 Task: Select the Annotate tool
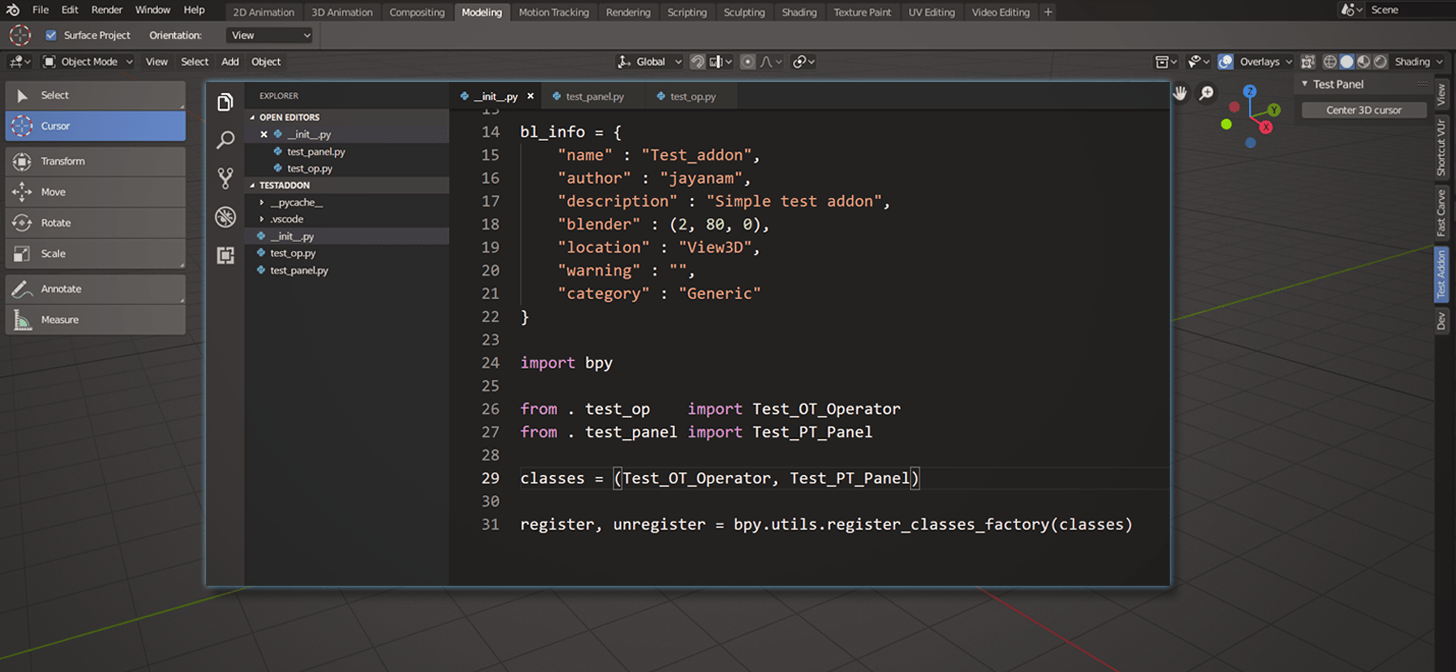click(95, 289)
